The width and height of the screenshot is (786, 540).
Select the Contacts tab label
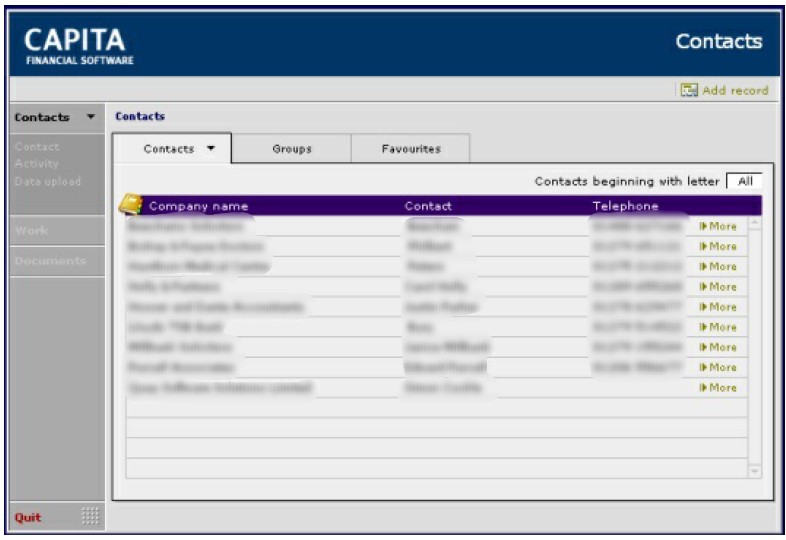point(168,149)
